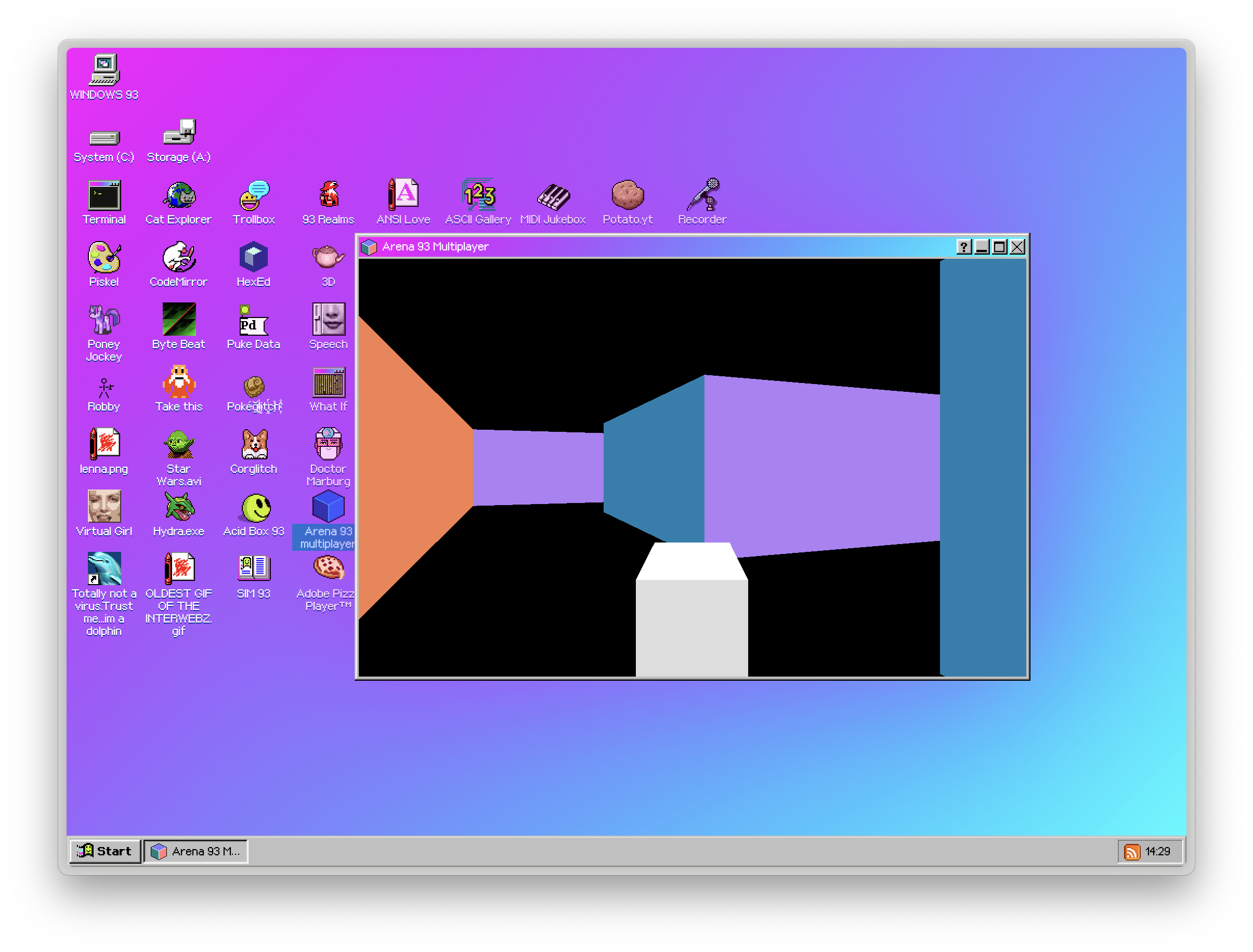Select the Recorder microphone icon
The image size is (1253, 952).
(702, 196)
